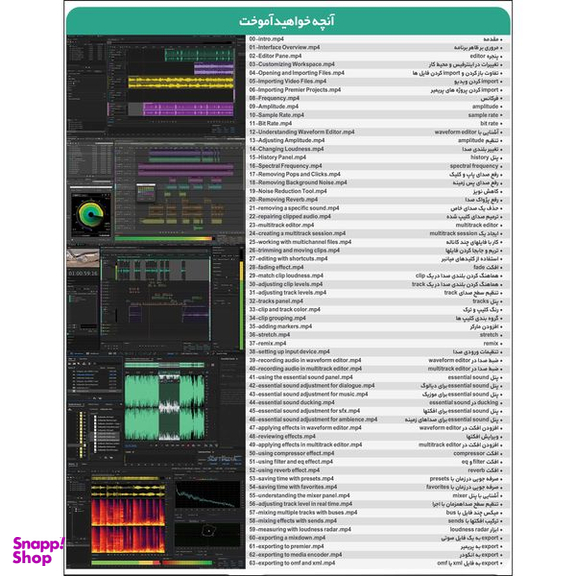Click '25-working with multichannel files.mp4'
Screen dimensions: 576x576
tap(300, 242)
